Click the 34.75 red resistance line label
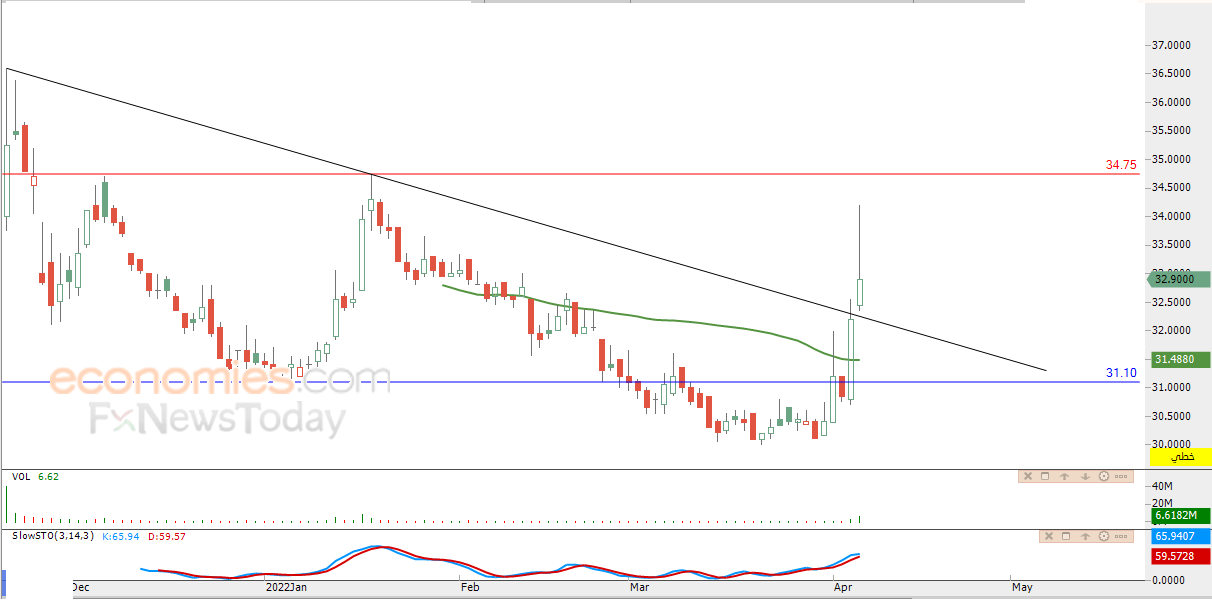This screenshot has width=1212, height=600. (x=1121, y=165)
